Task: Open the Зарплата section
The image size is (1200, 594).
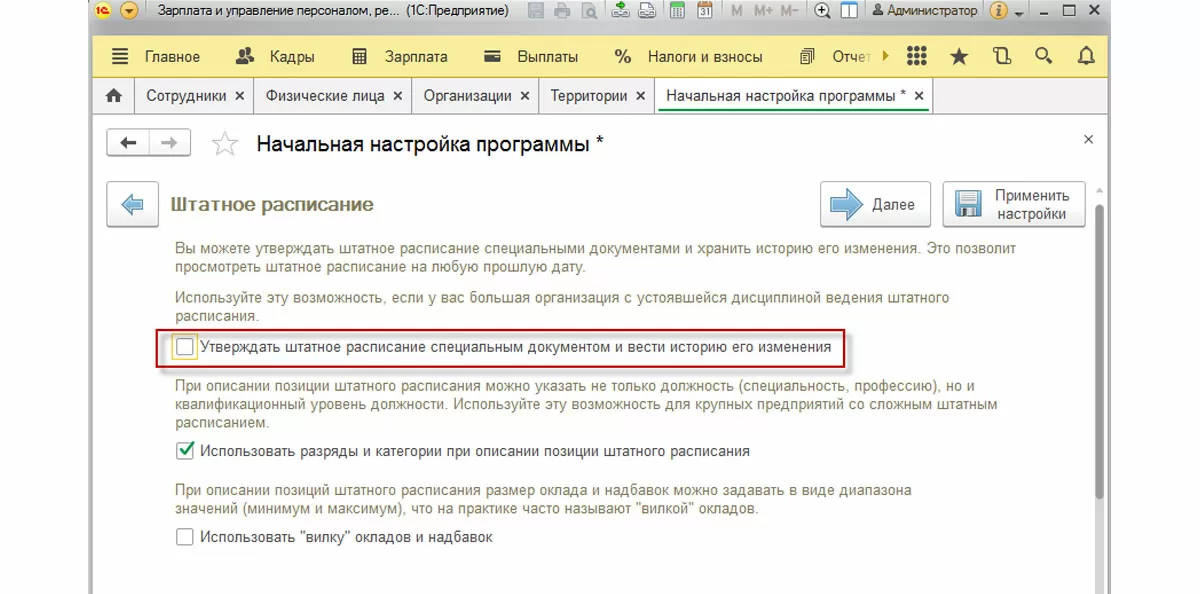Action: coord(400,56)
